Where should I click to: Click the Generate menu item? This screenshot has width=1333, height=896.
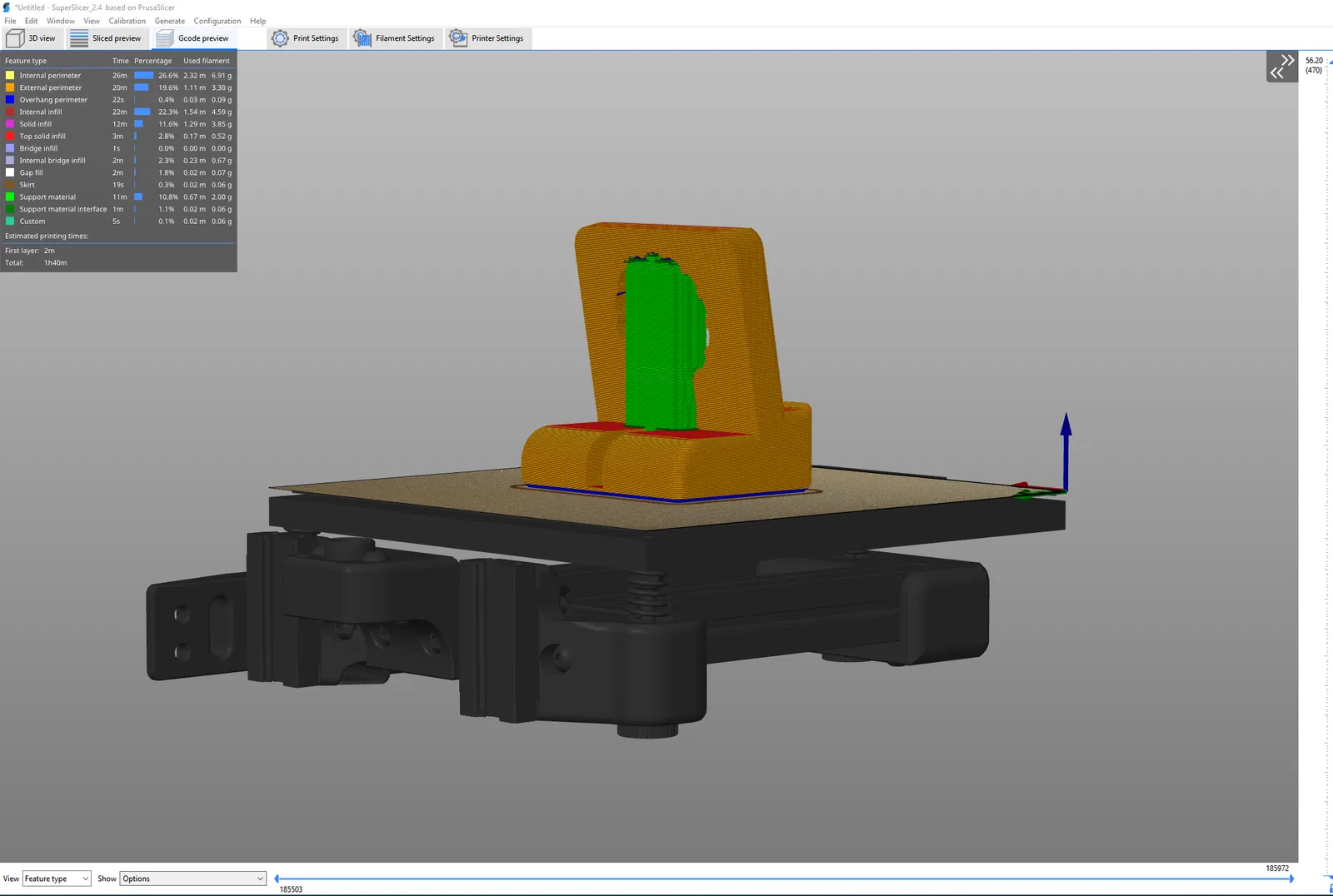pos(170,21)
